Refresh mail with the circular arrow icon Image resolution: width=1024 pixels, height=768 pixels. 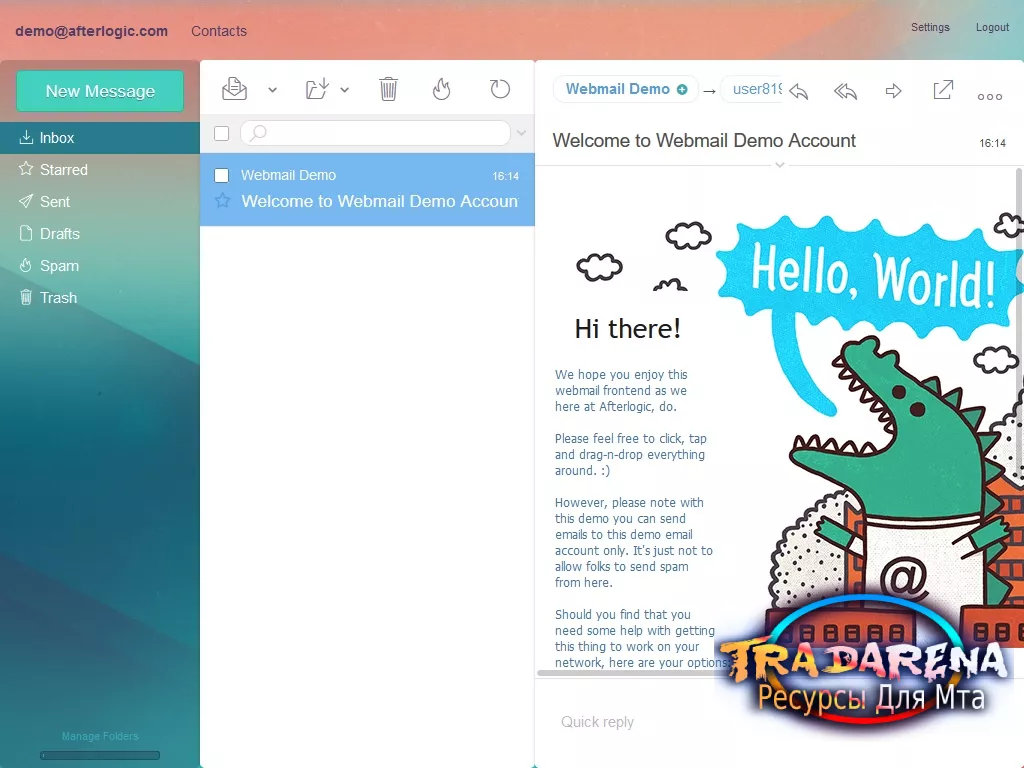coord(500,89)
